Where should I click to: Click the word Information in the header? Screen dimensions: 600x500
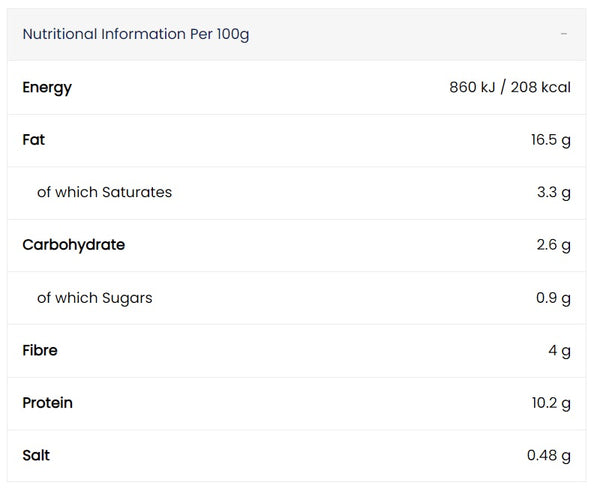click(143, 34)
